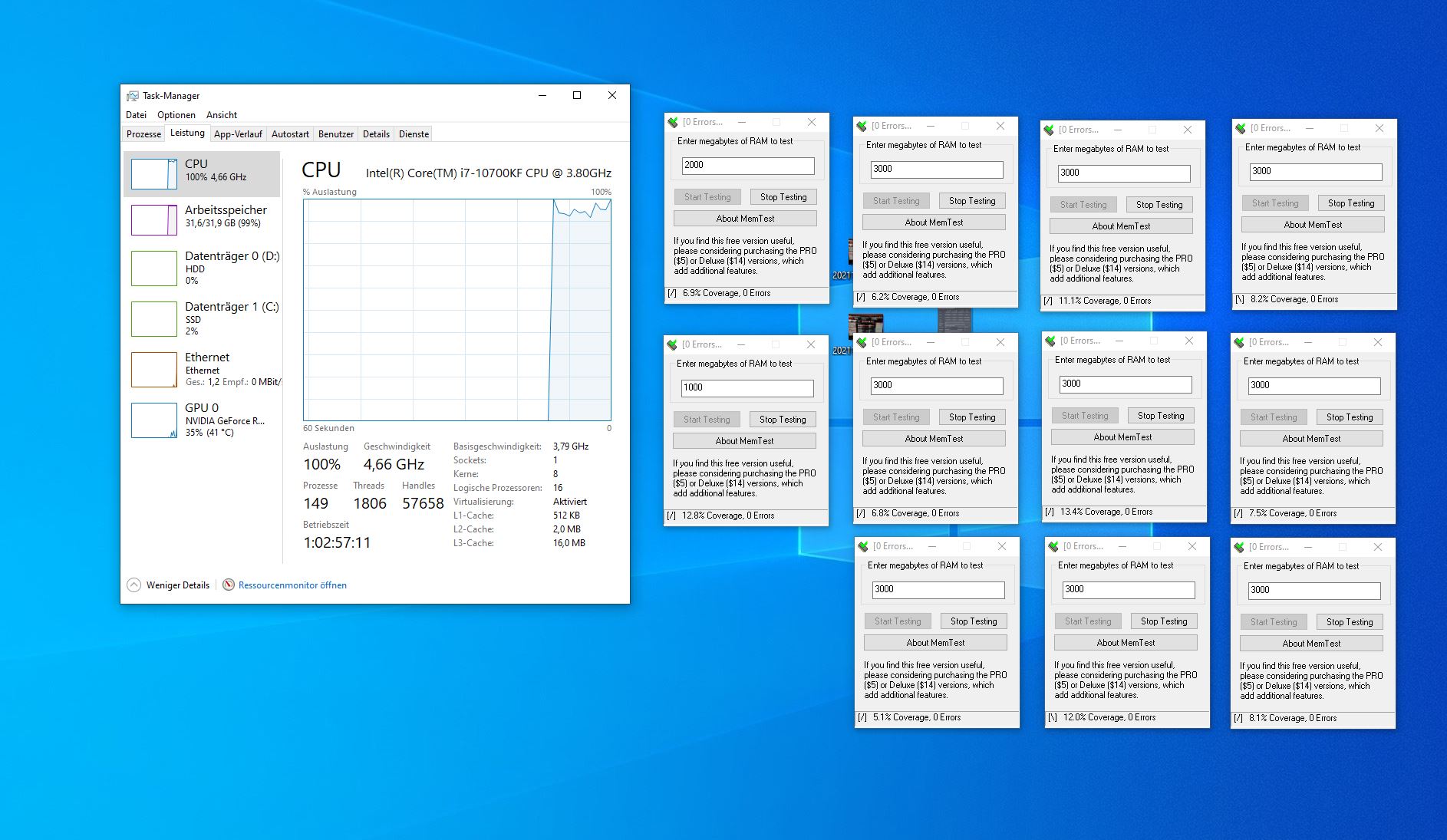Open About MemTest in 6.8% coverage window
The height and width of the screenshot is (840, 1447).
click(934, 439)
